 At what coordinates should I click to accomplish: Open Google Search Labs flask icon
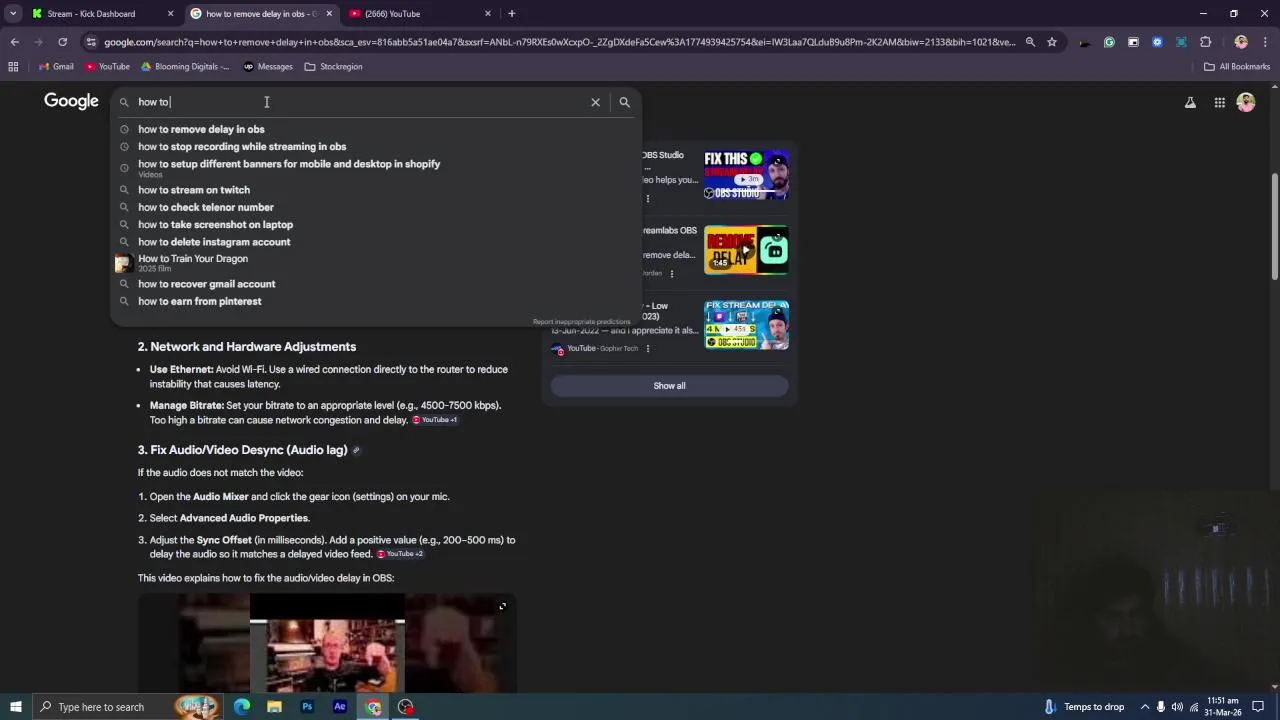point(1190,102)
